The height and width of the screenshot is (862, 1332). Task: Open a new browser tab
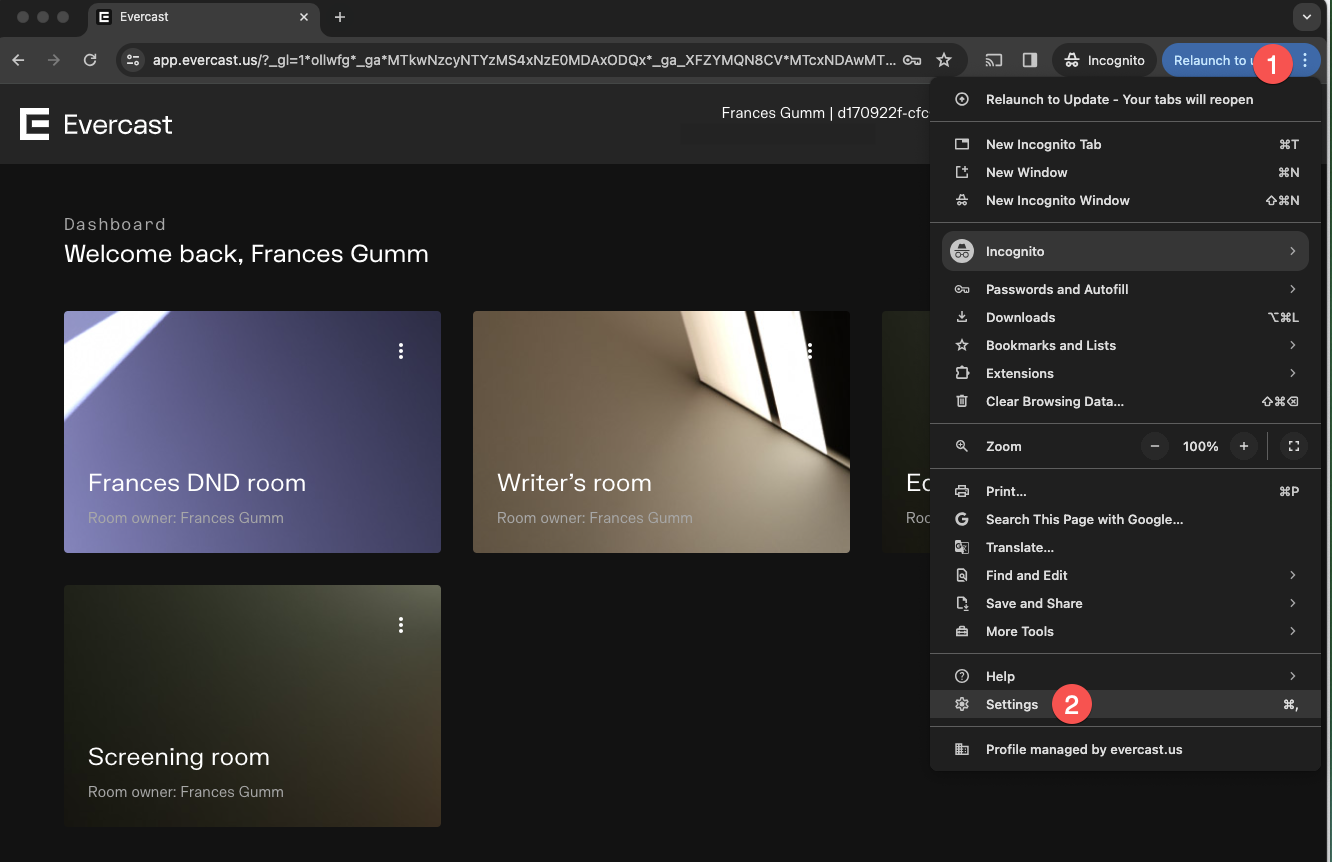pyautogui.click(x=340, y=17)
